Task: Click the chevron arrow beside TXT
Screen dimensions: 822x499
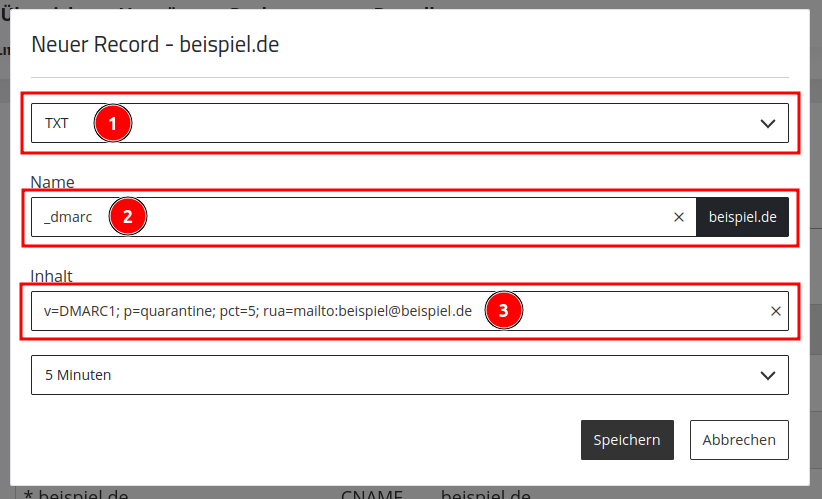Action: pyautogui.click(x=767, y=124)
